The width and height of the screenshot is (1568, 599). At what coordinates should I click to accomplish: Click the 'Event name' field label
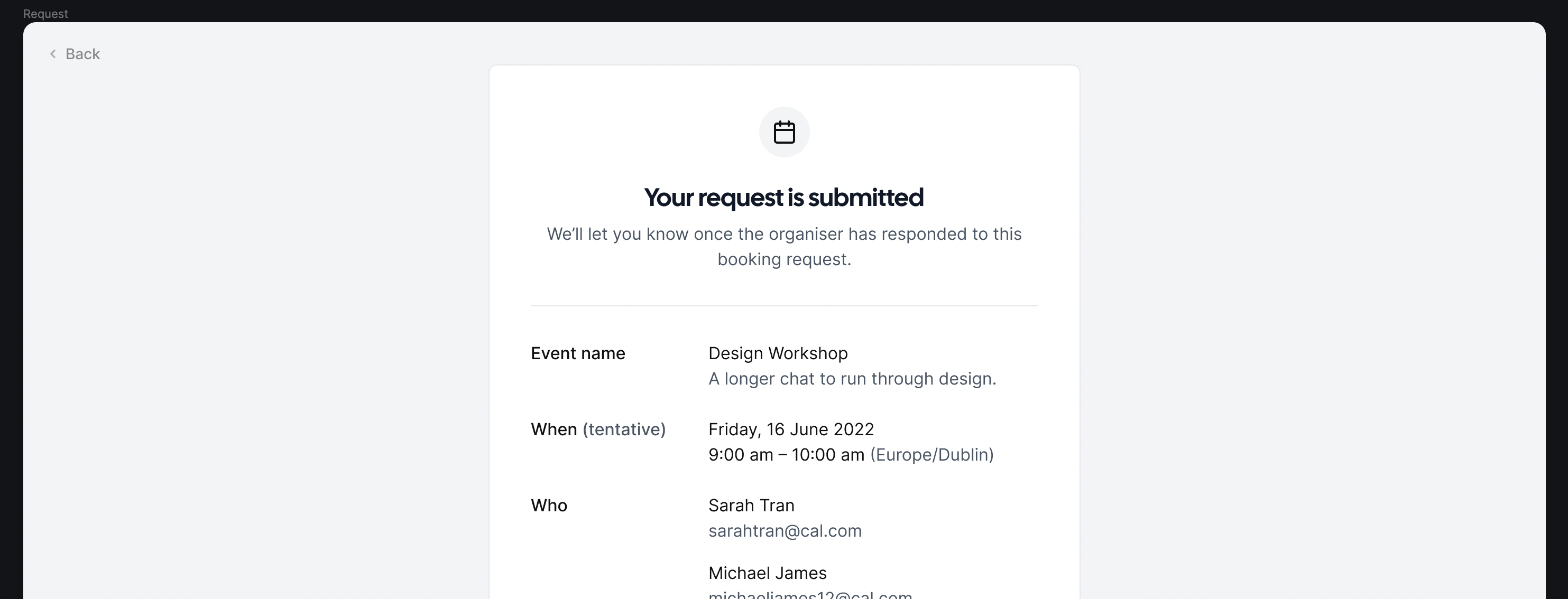(578, 353)
